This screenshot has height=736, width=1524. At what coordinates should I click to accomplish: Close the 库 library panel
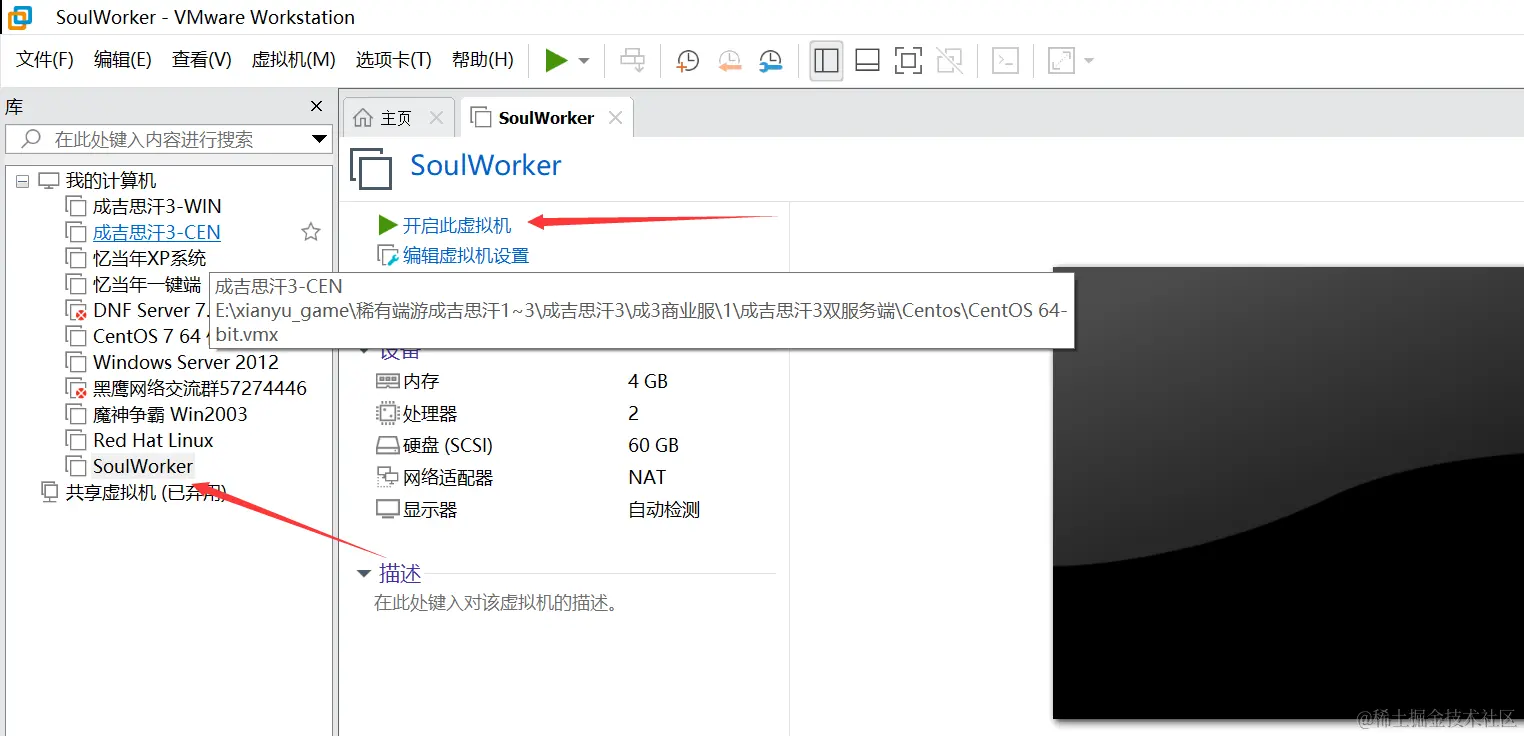point(316,106)
